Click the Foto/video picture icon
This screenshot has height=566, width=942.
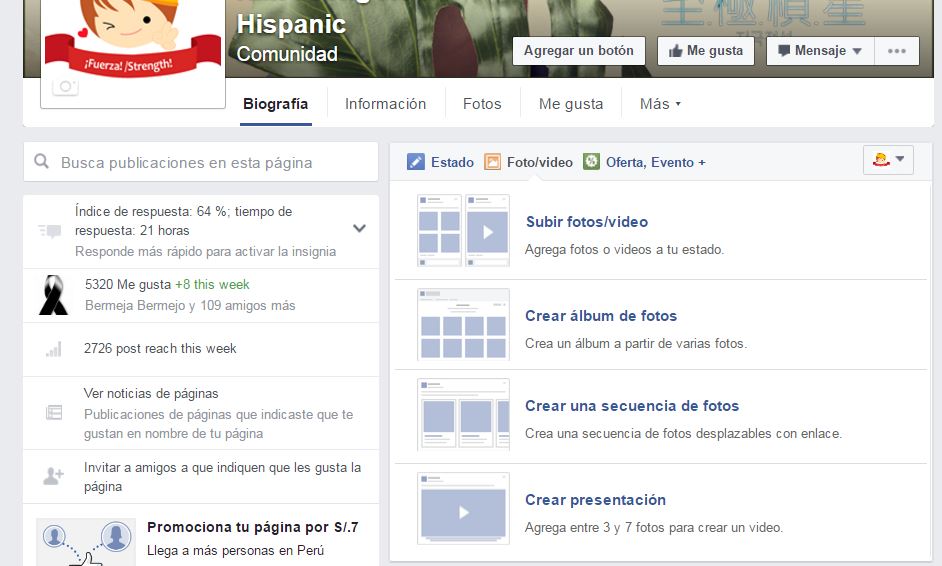click(493, 162)
